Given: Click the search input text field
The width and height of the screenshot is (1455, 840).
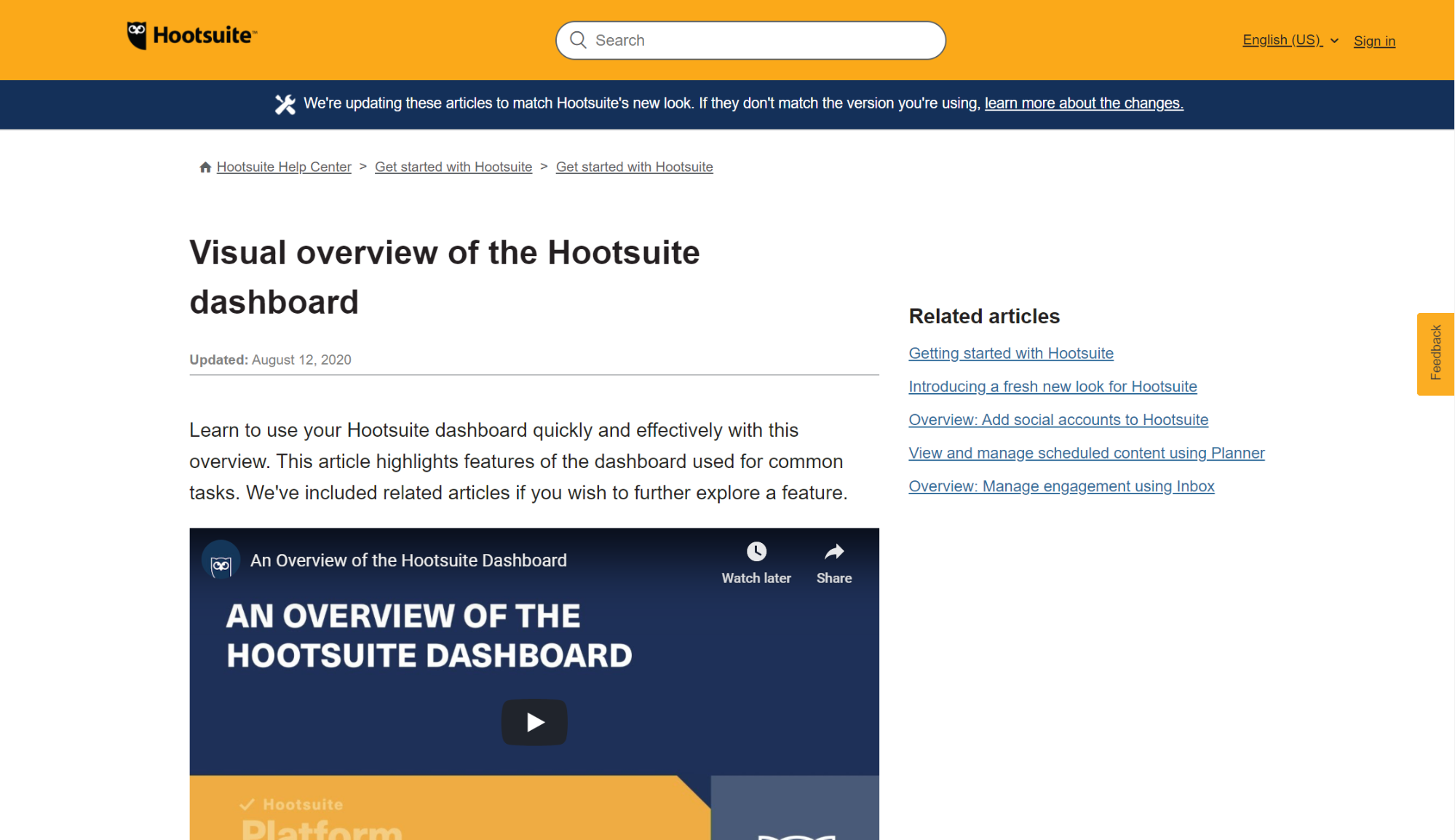Looking at the screenshot, I should click(750, 40).
